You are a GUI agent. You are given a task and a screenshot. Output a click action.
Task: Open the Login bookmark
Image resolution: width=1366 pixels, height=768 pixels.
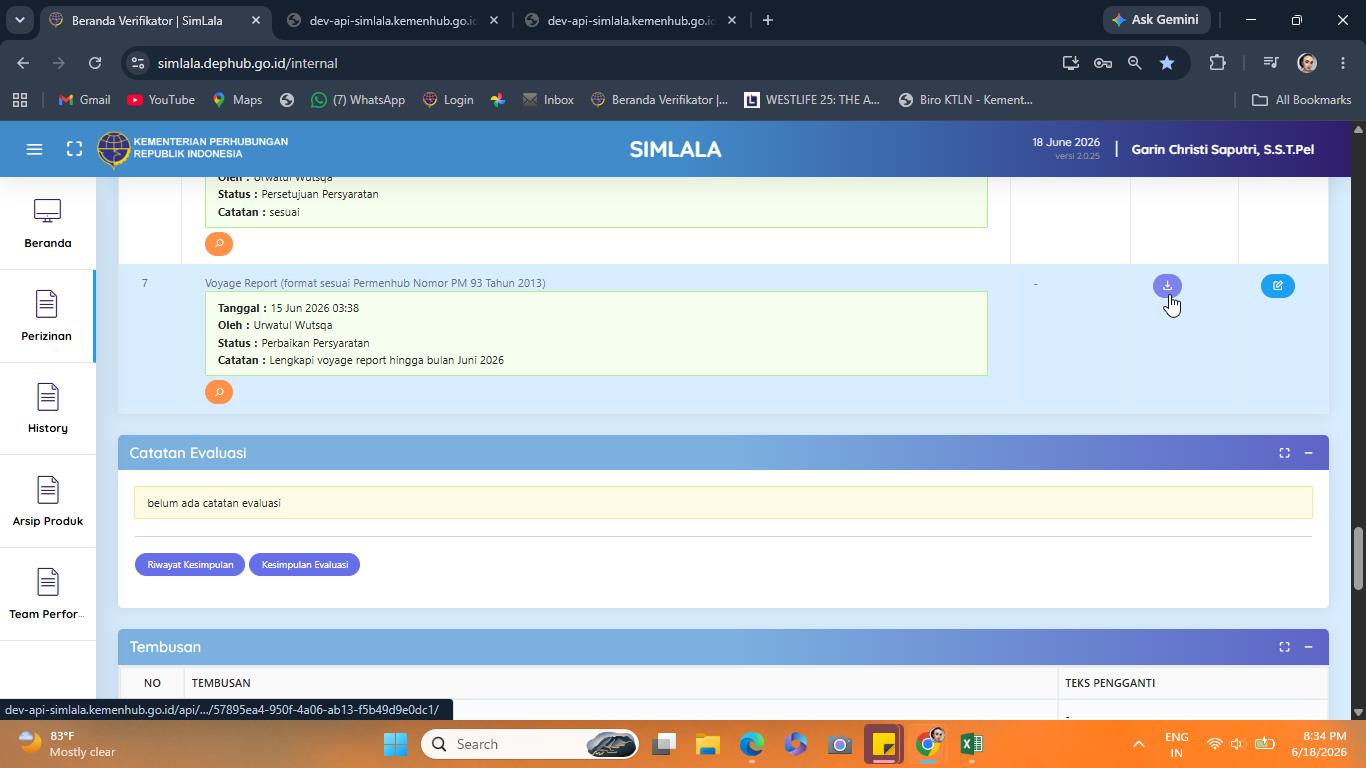448,100
